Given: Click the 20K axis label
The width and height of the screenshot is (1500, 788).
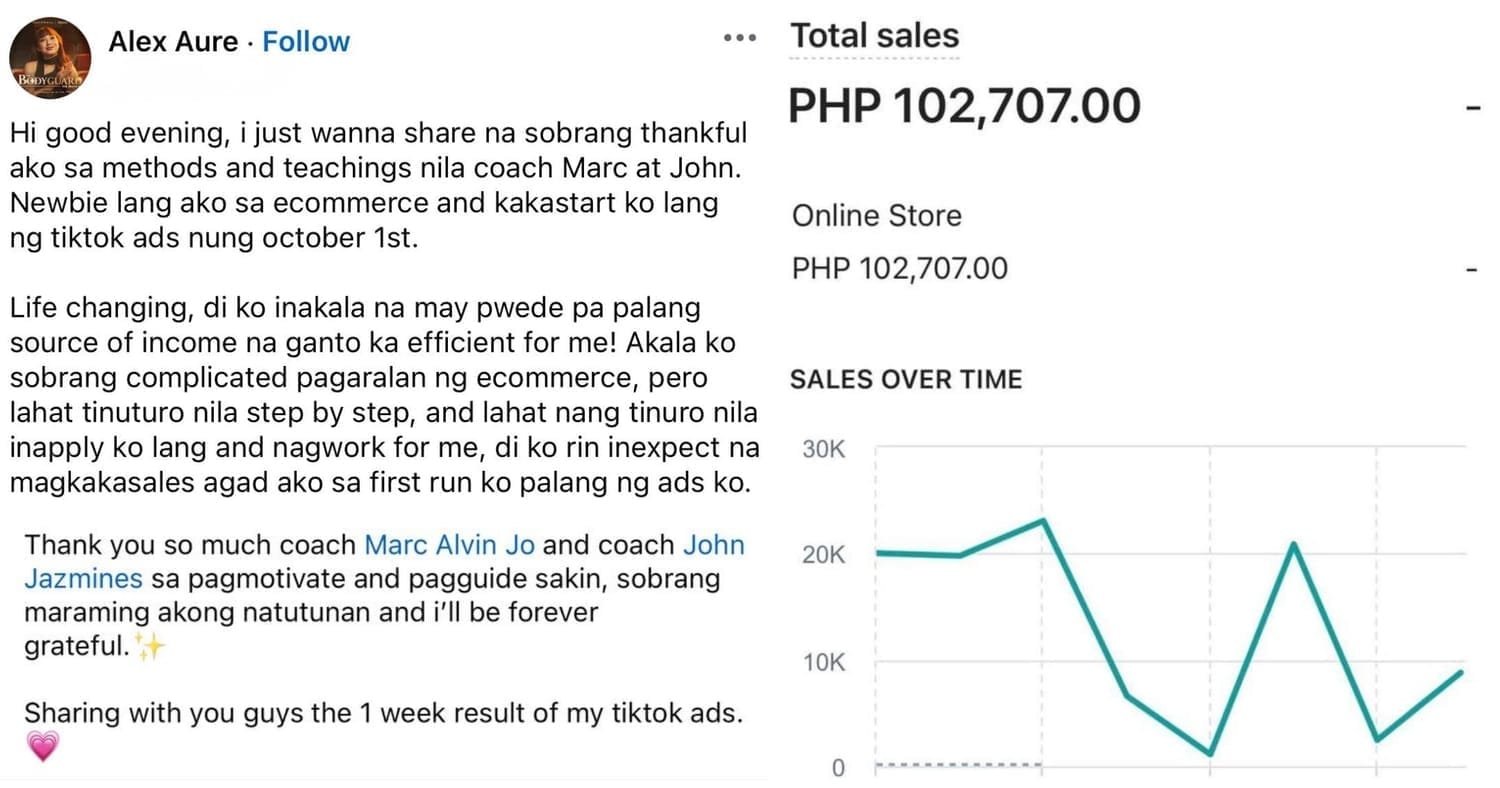Looking at the screenshot, I should point(824,555).
